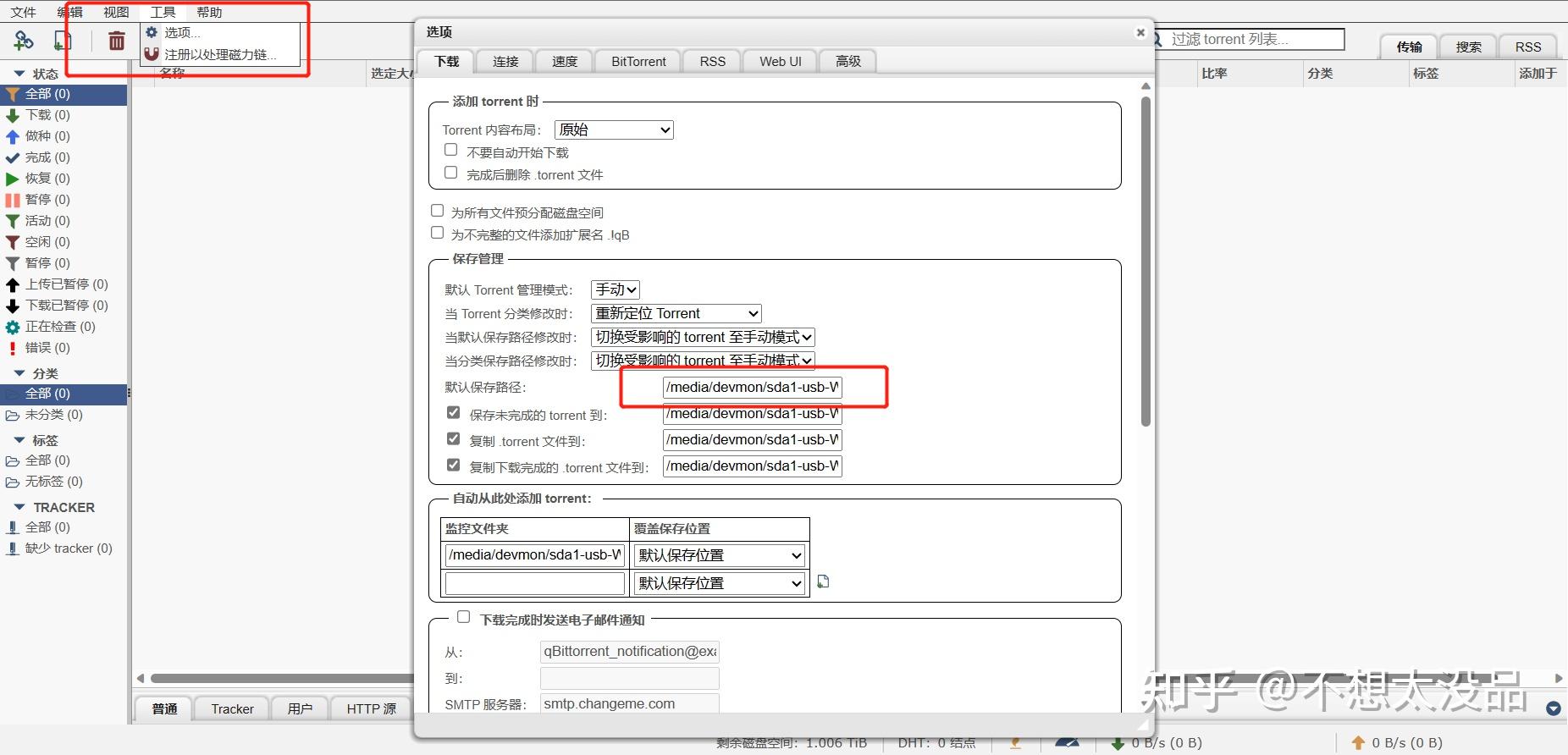This screenshot has width=1568, height=755.
Task: Switch to the 速度 options tab
Action: (x=565, y=62)
